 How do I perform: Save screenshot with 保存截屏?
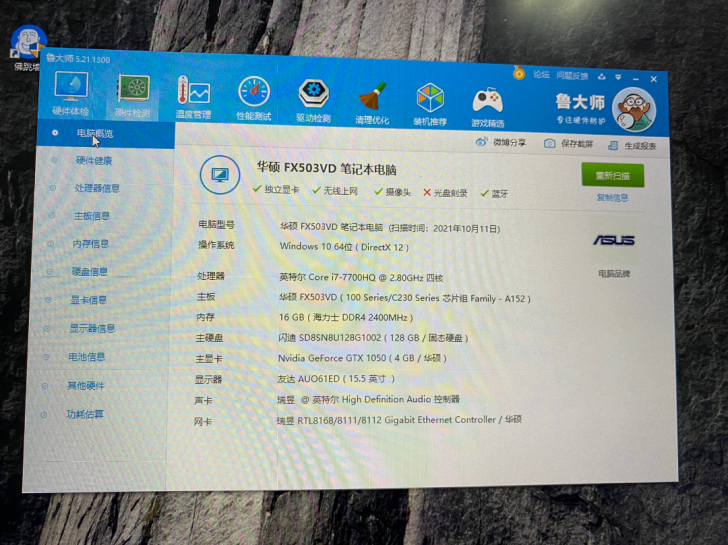pos(568,143)
